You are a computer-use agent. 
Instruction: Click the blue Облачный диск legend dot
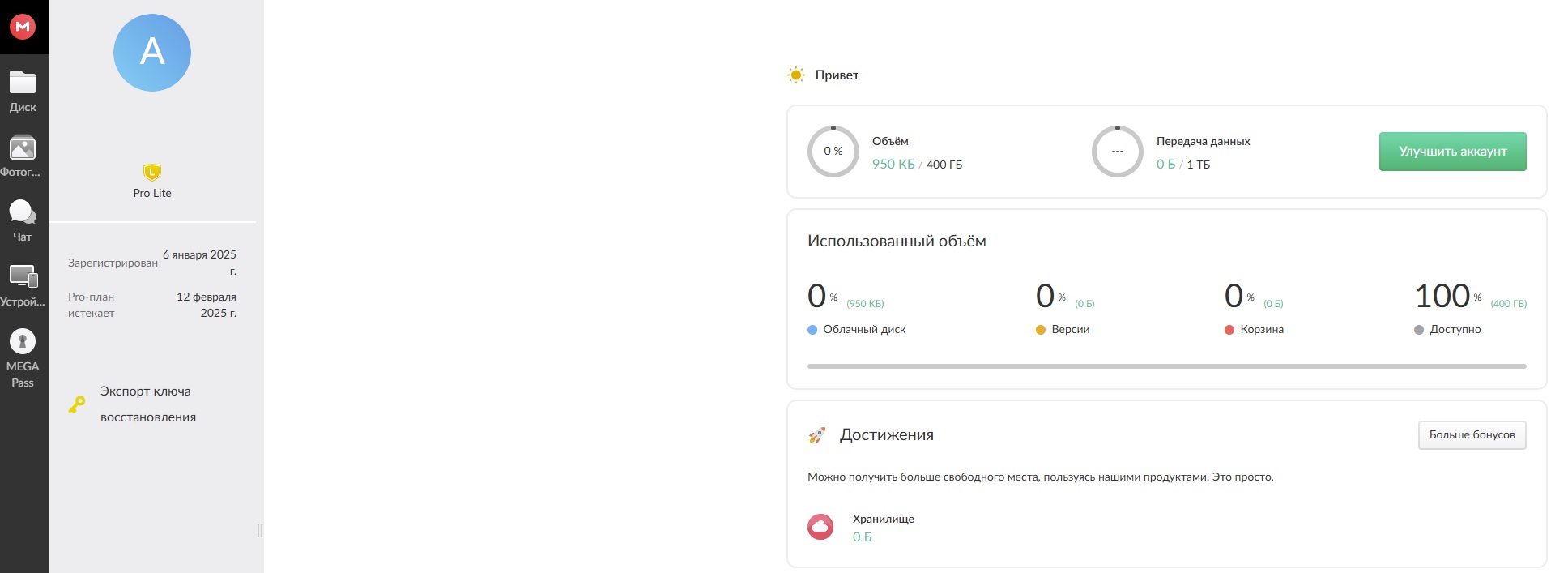pos(812,330)
